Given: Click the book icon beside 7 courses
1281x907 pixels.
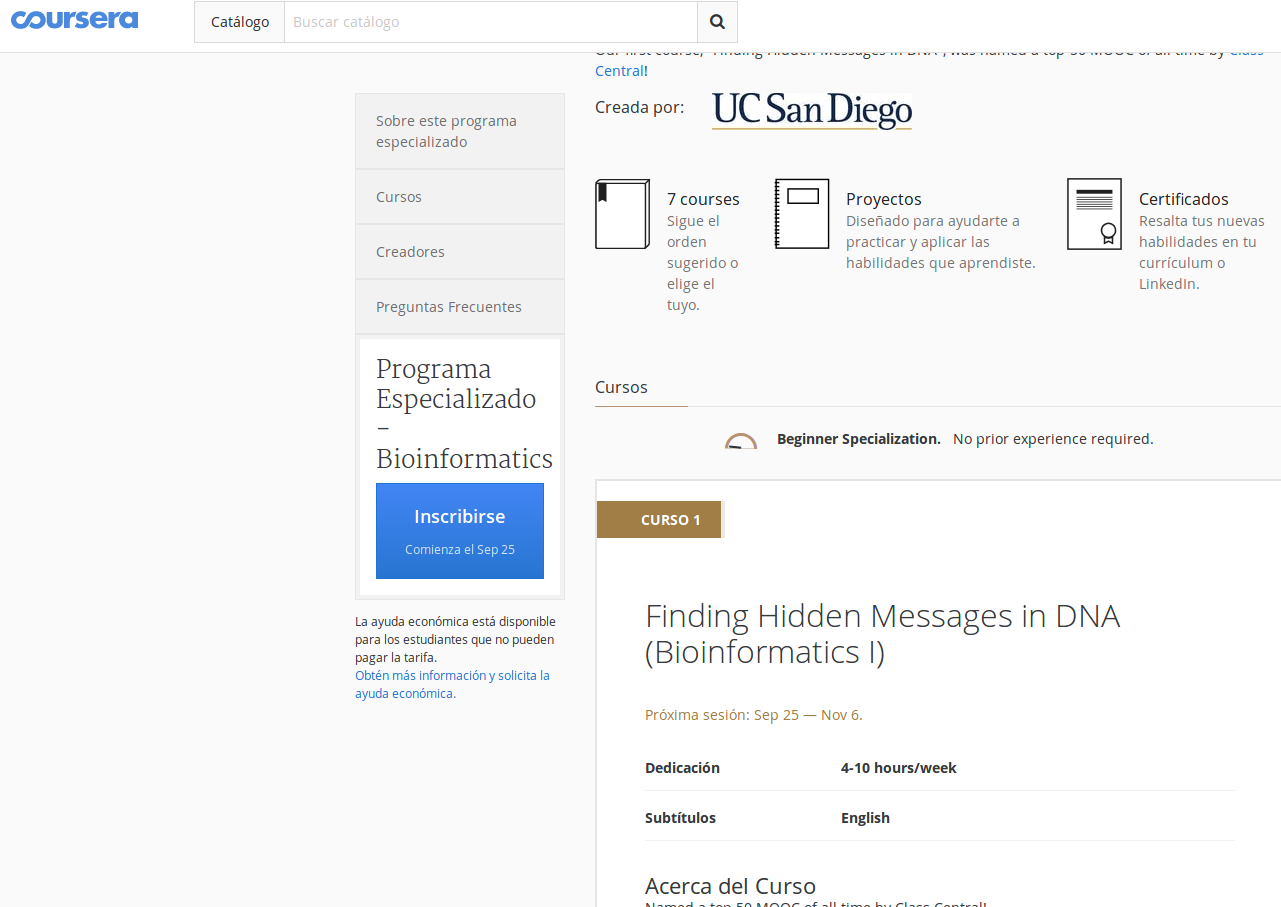Looking at the screenshot, I should pyautogui.click(x=623, y=214).
